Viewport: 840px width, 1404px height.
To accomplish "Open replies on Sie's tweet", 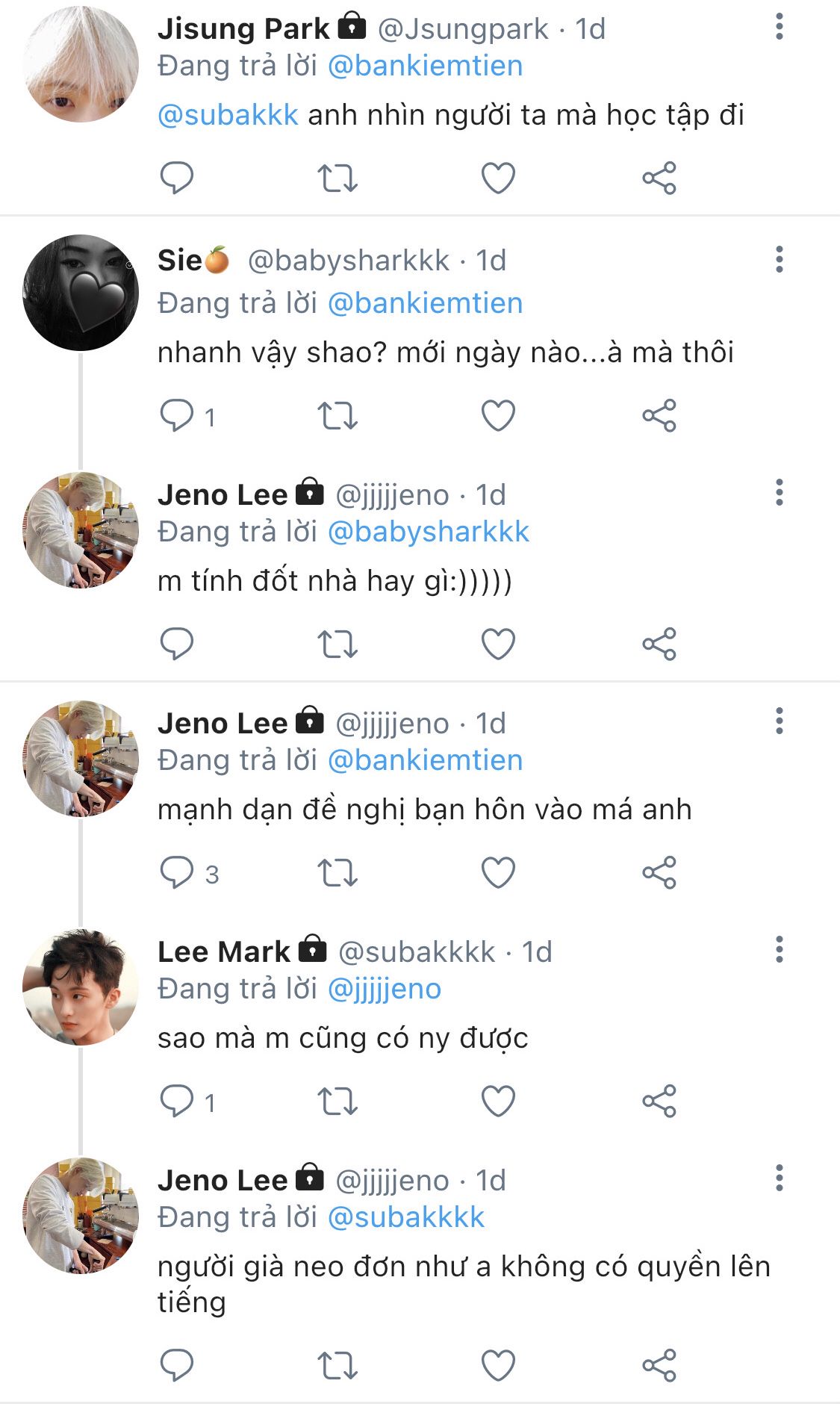I will pyautogui.click(x=177, y=416).
